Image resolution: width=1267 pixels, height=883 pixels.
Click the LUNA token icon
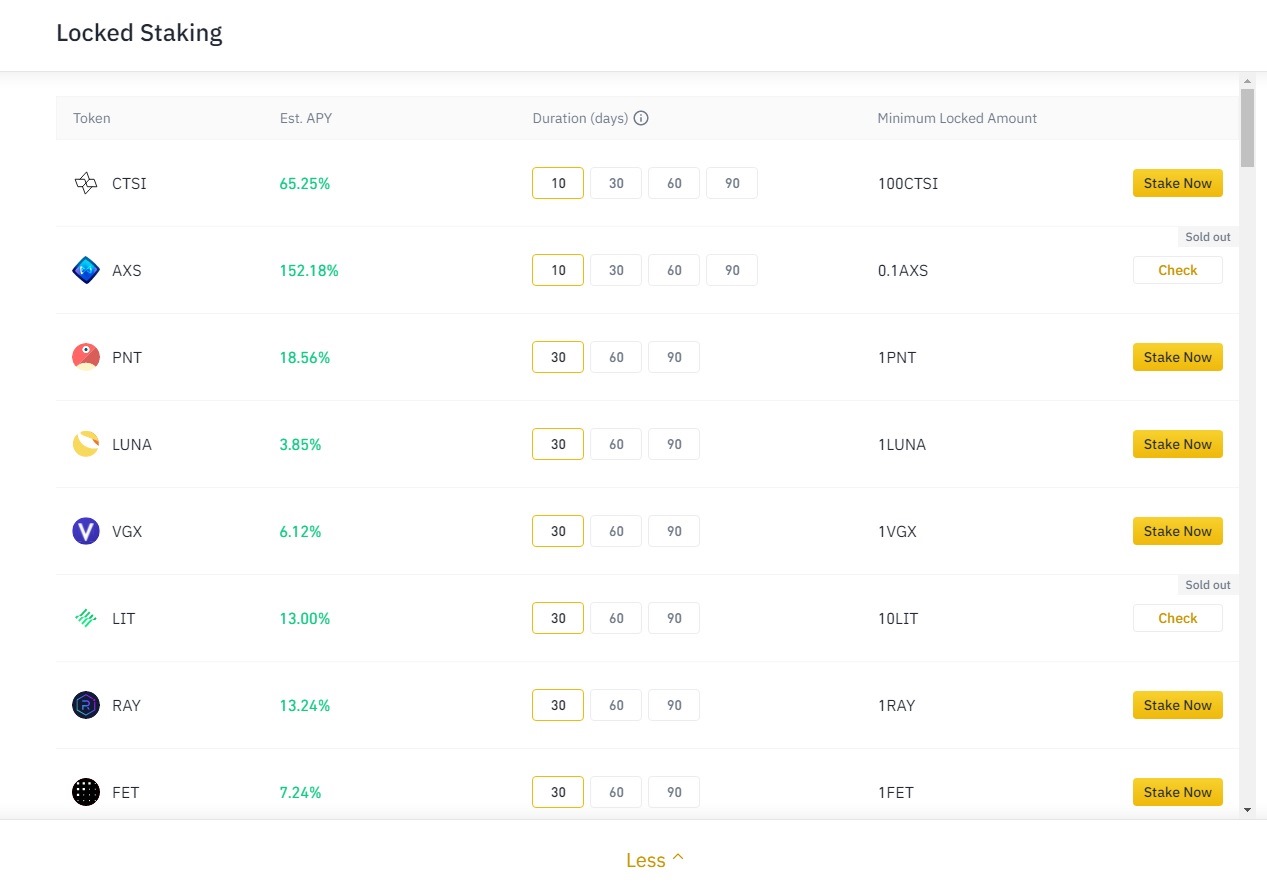click(x=86, y=444)
